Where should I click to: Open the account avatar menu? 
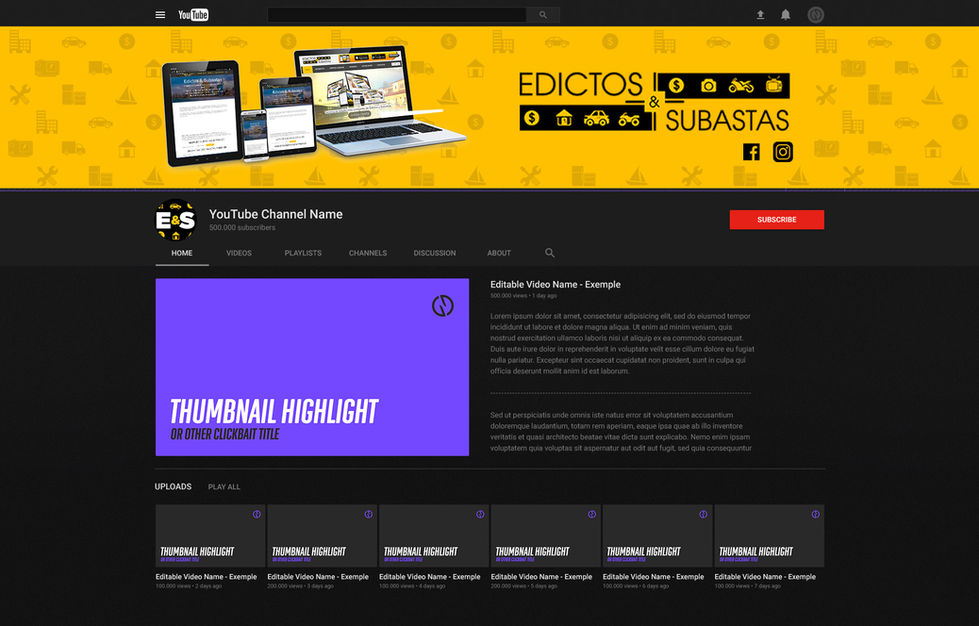(x=815, y=14)
